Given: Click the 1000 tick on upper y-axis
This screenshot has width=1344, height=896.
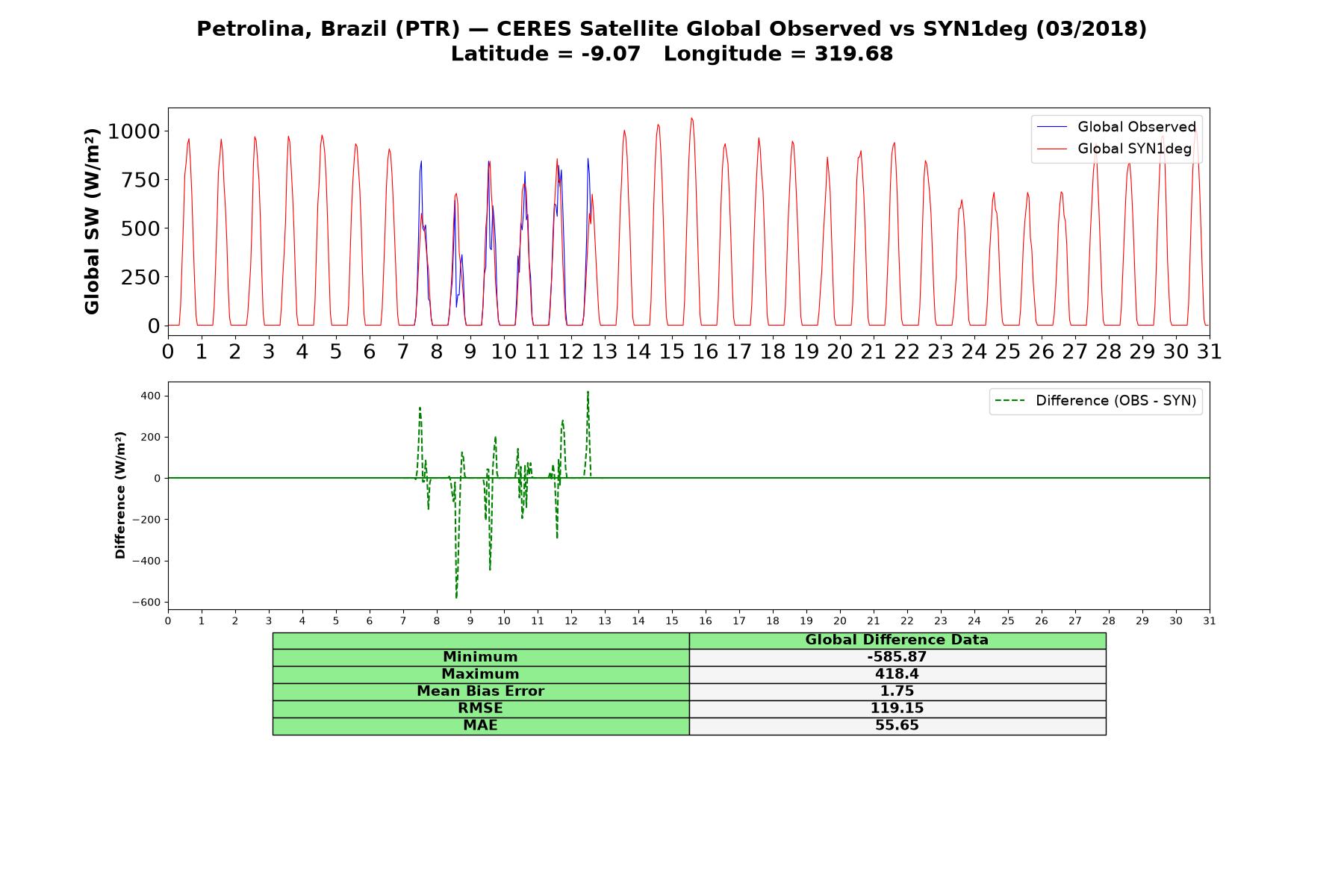Looking at the screenshot, I should point(134,131).
